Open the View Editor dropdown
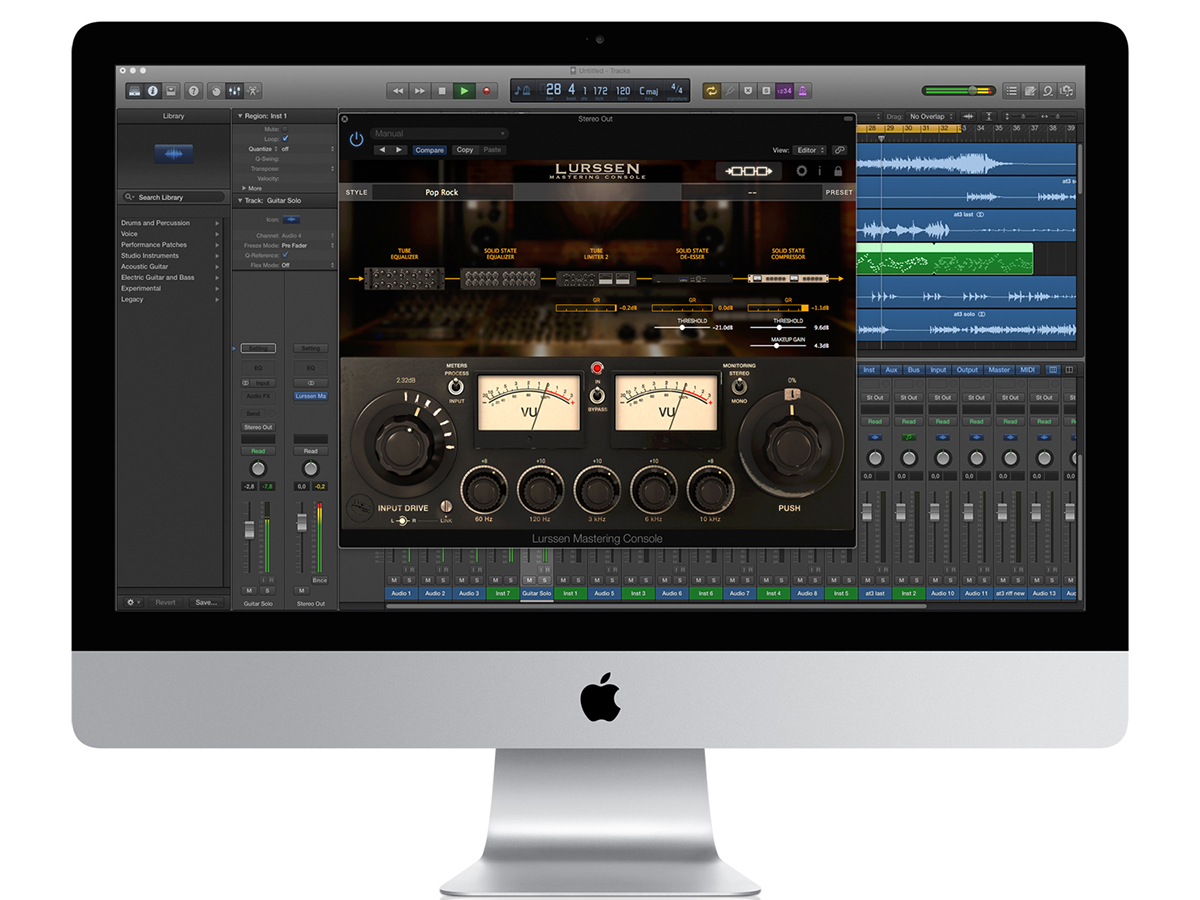Screen dimensions: 1200x900 click(x=810, y=150)
